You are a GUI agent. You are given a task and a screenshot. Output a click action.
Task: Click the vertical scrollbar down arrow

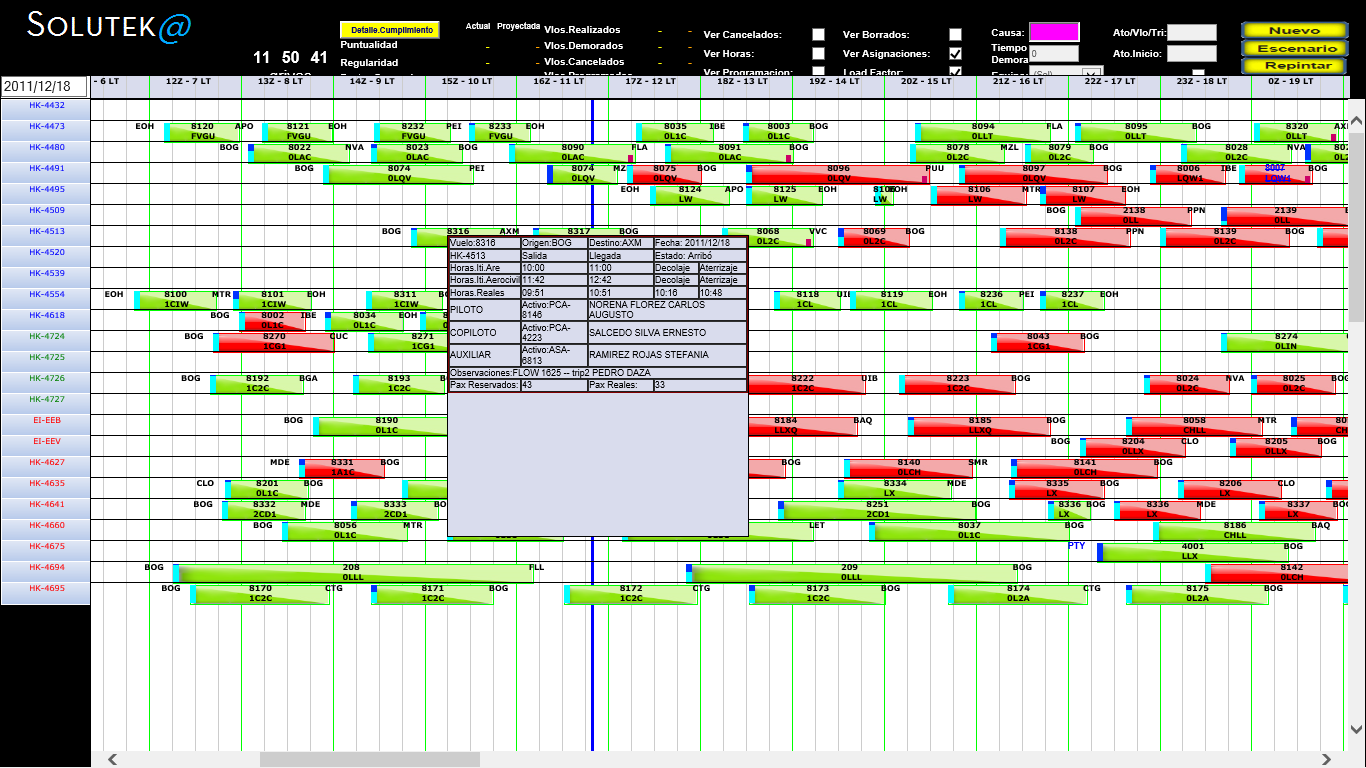click(1356, 729)
